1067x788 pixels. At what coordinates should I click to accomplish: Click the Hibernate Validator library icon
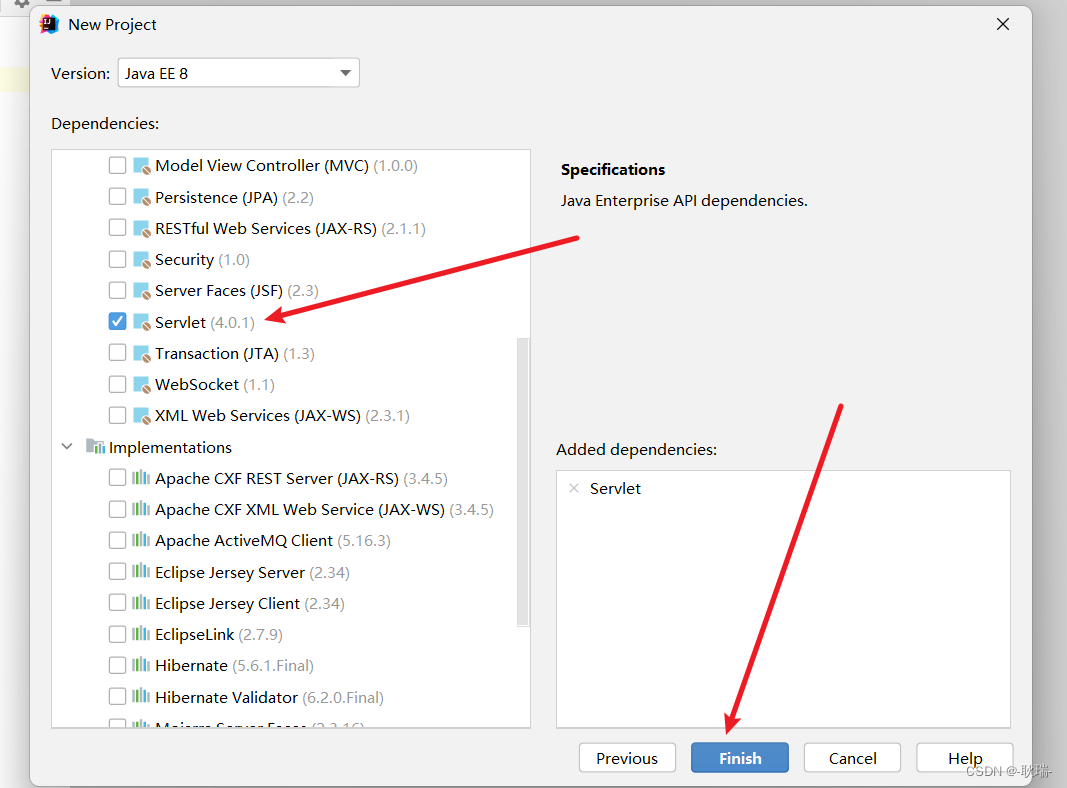tap(141, 696)
